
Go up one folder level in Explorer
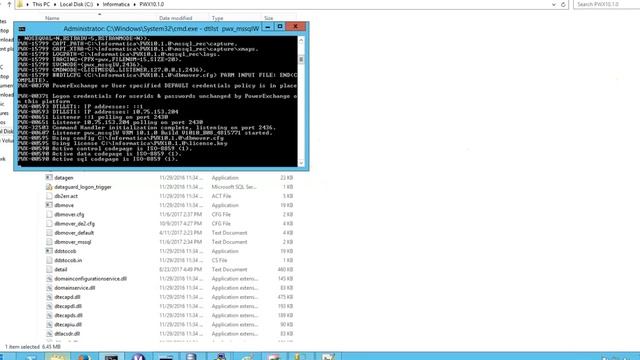click(x=9, y=4)
